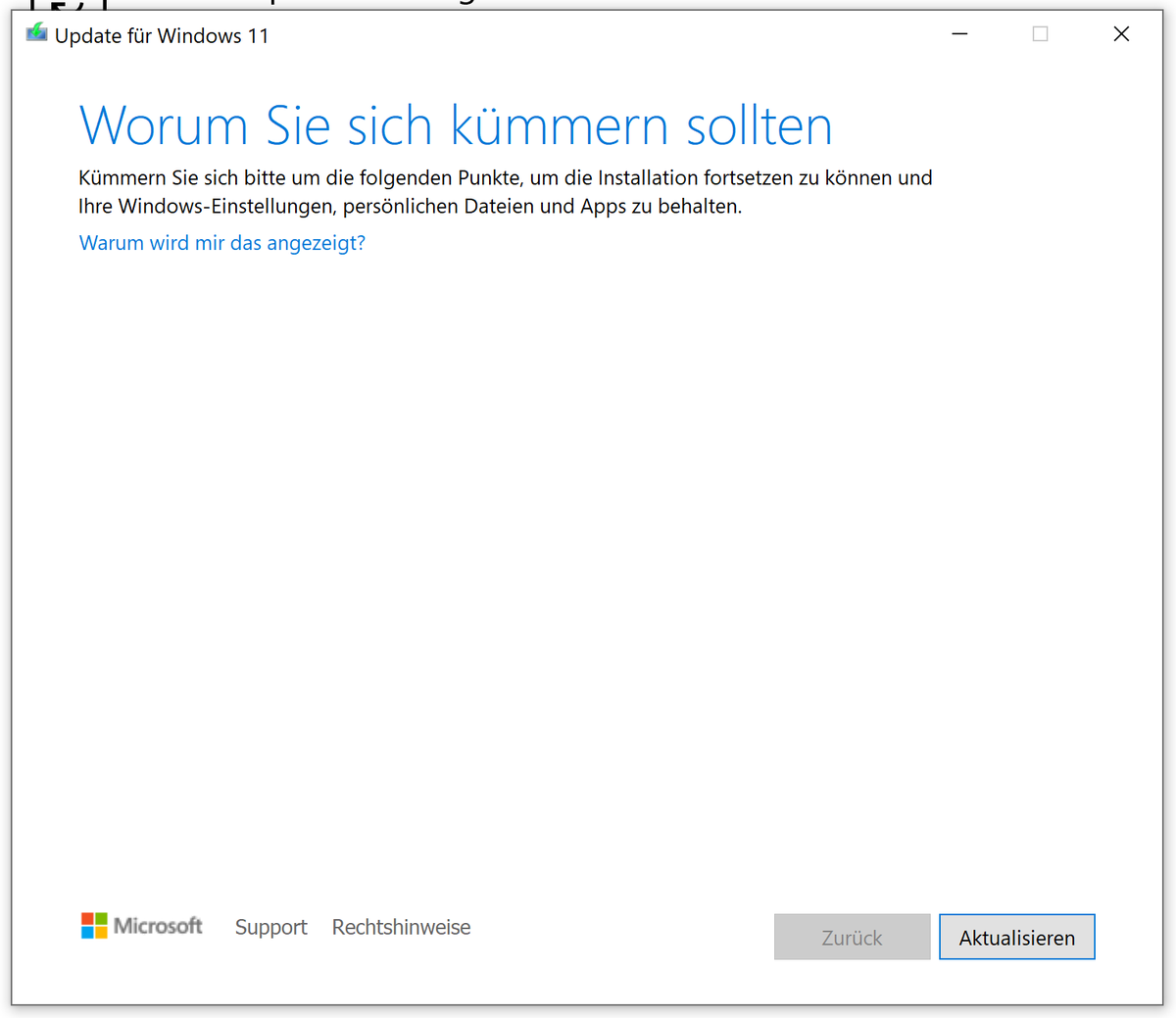1176x1018 pixels.
Task: Click the title text 'Update für Windows 11'
Action: coord(162,36)
